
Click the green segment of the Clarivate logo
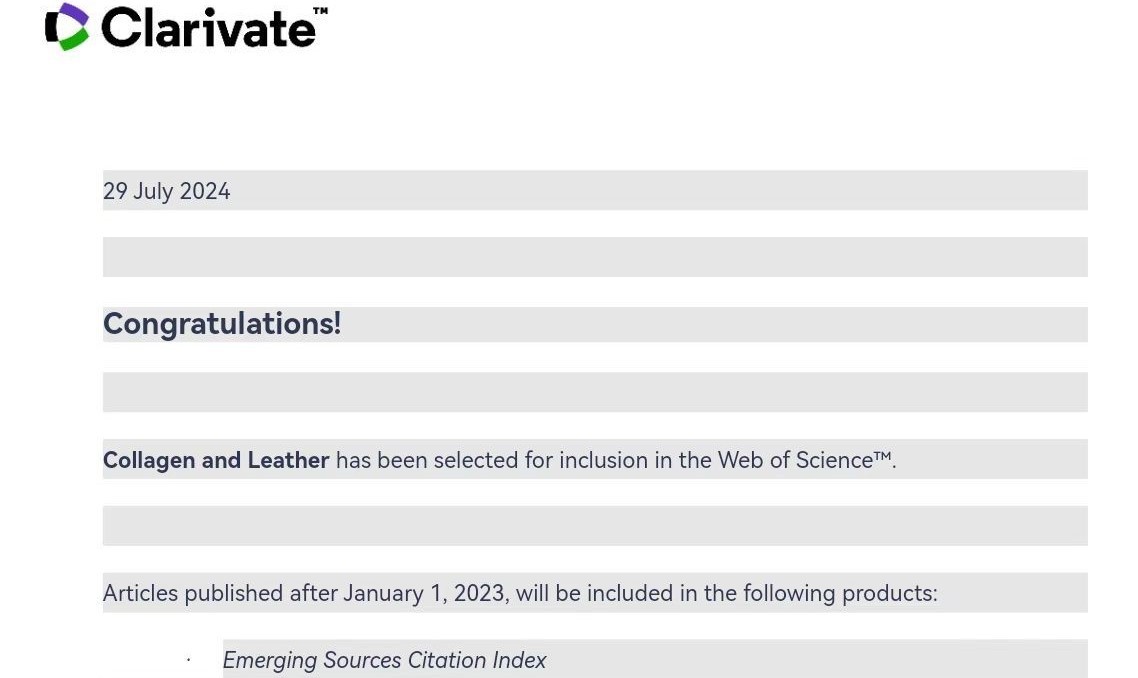73,40
